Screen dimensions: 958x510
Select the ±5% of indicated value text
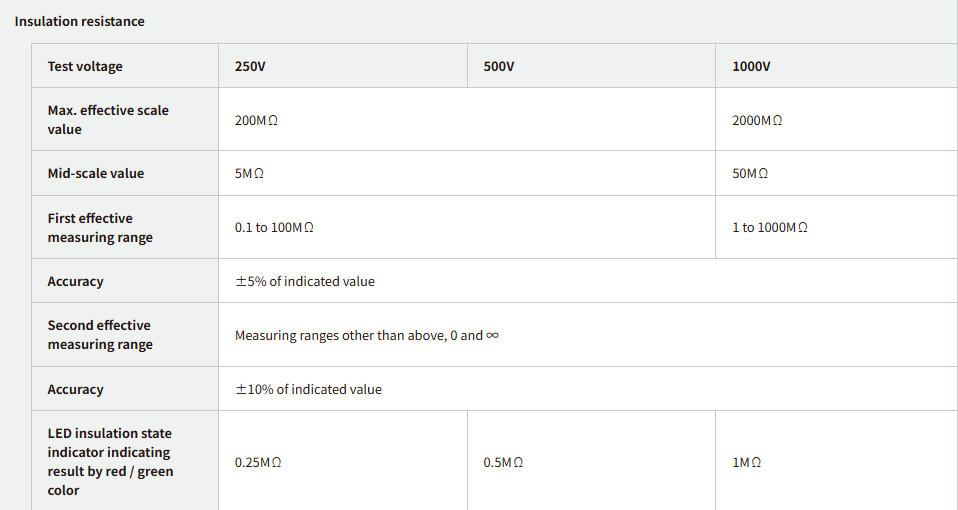point(305,282)
